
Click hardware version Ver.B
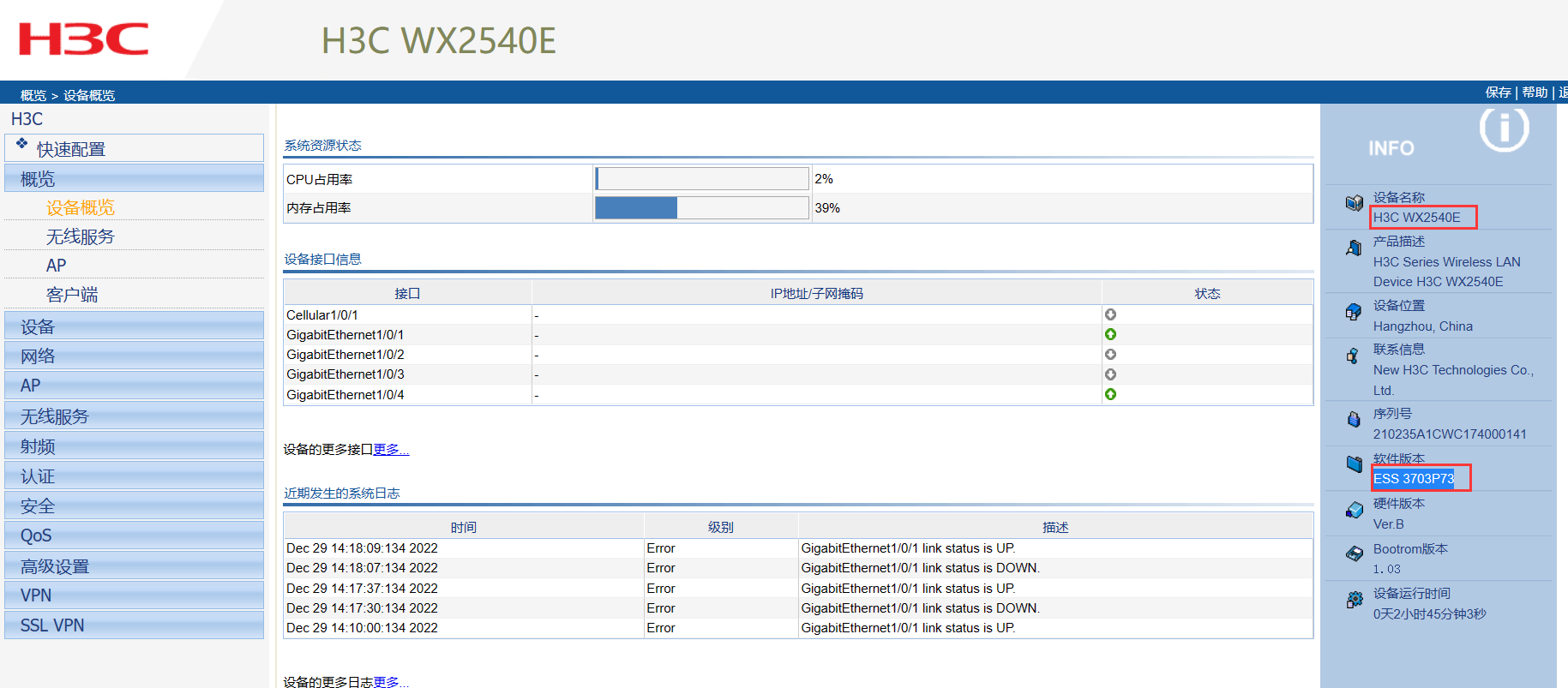pos(1389,524)
